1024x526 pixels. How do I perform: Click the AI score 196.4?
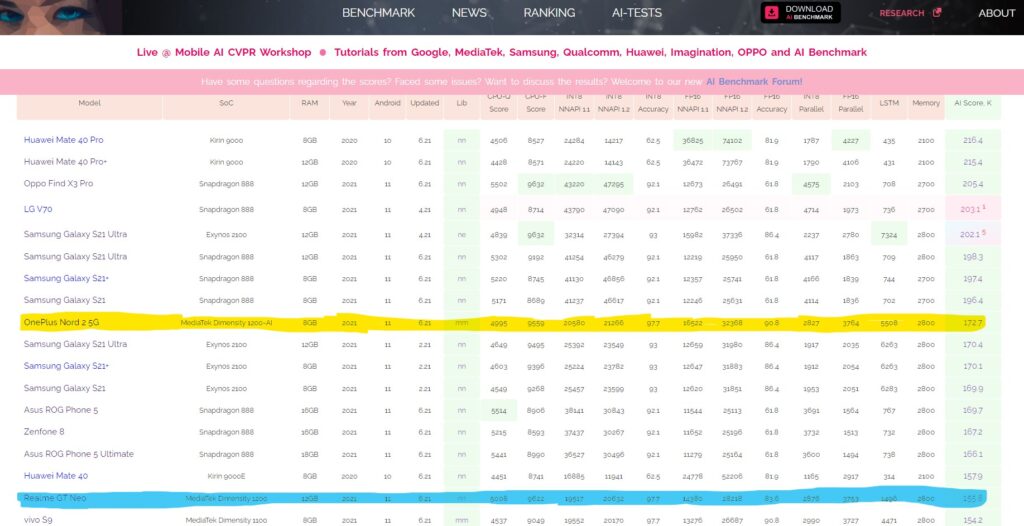click(972, 301)
